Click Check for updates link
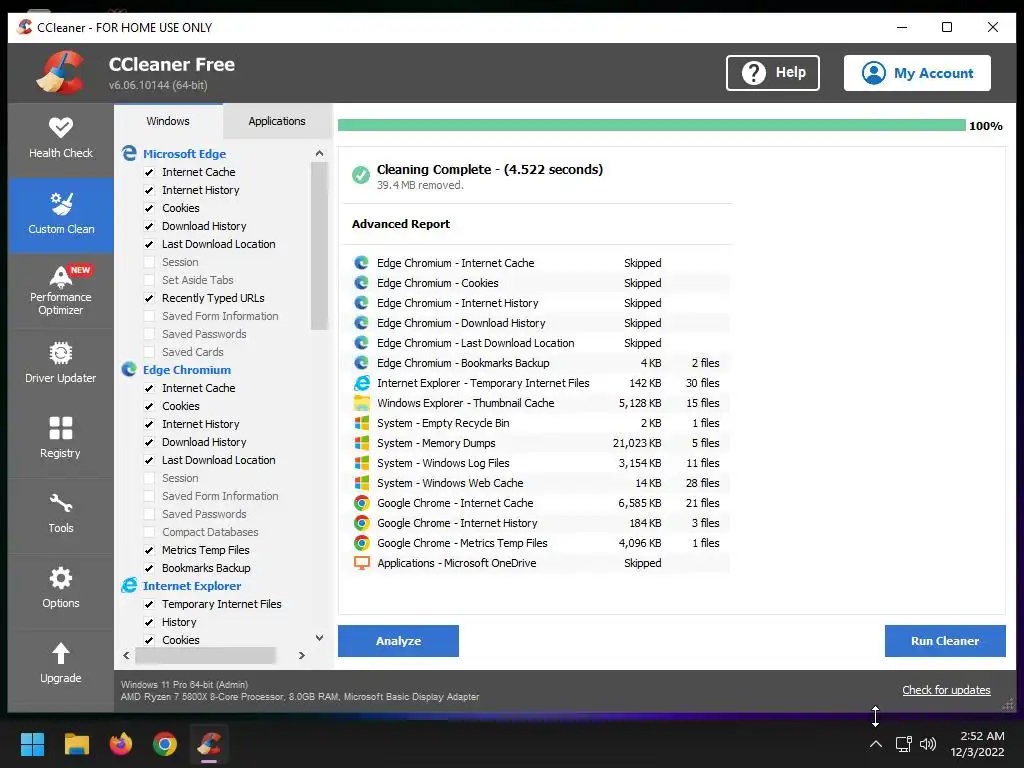 point(946,690)
